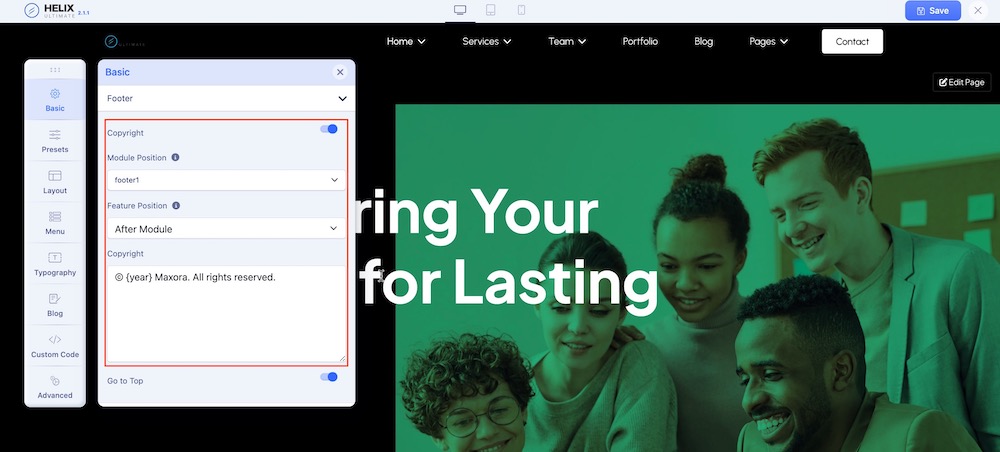Switch to desktop preview icon

tap(460, 10)
